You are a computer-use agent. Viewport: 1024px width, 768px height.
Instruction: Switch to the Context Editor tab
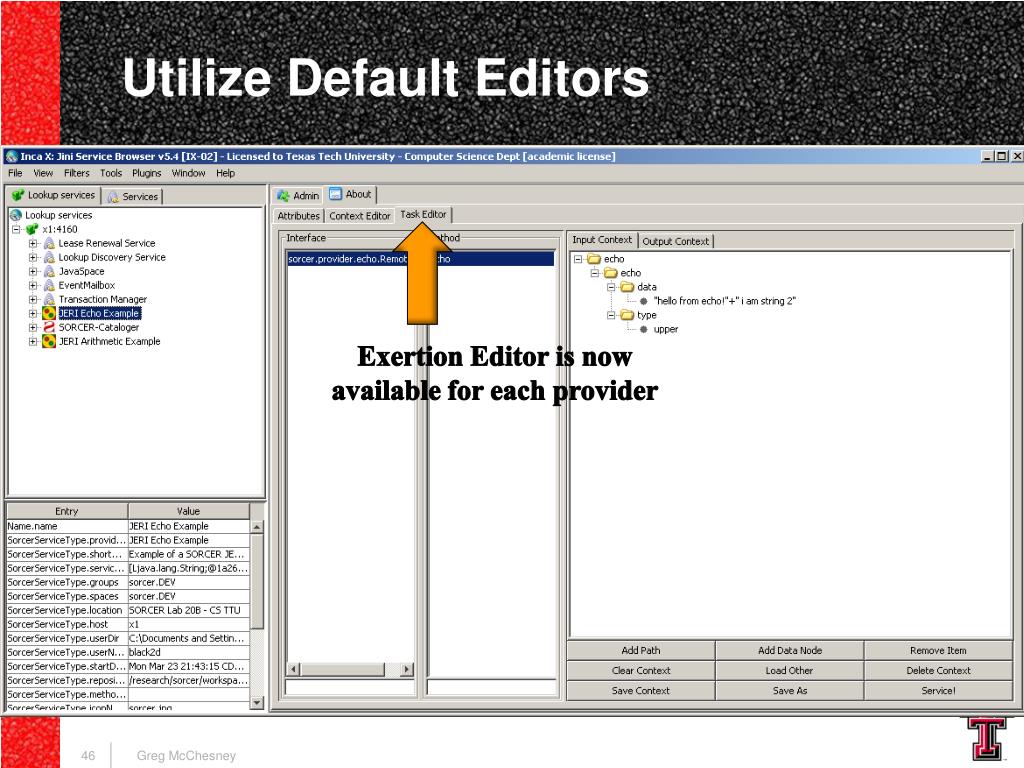(x=359, y=216)
